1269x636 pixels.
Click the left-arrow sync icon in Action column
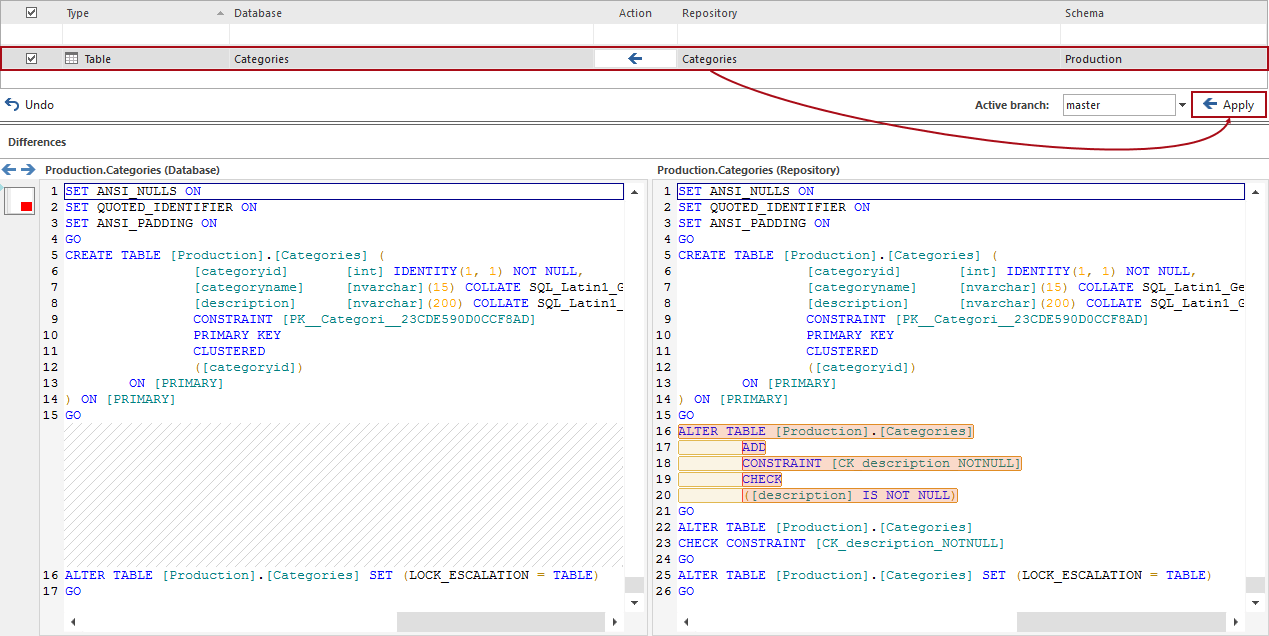(634, 58)
